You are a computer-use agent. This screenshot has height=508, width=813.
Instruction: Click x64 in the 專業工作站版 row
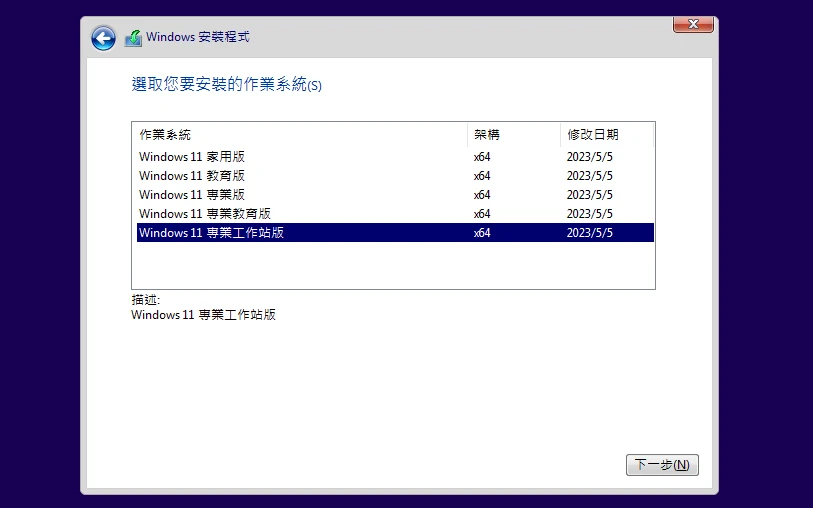(482, 233)
